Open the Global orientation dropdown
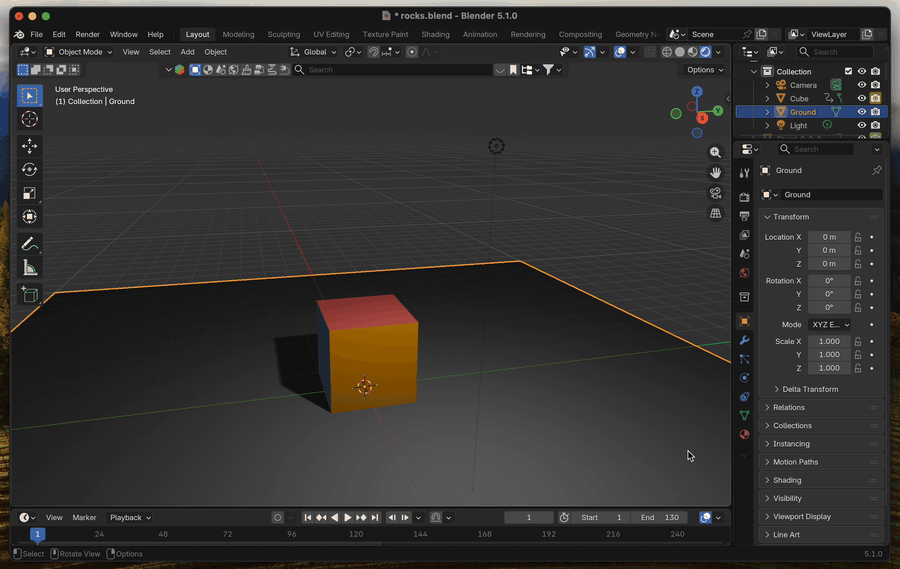This screenshot has height=569, width=900. pyautogui.click(x=313, y=52)
